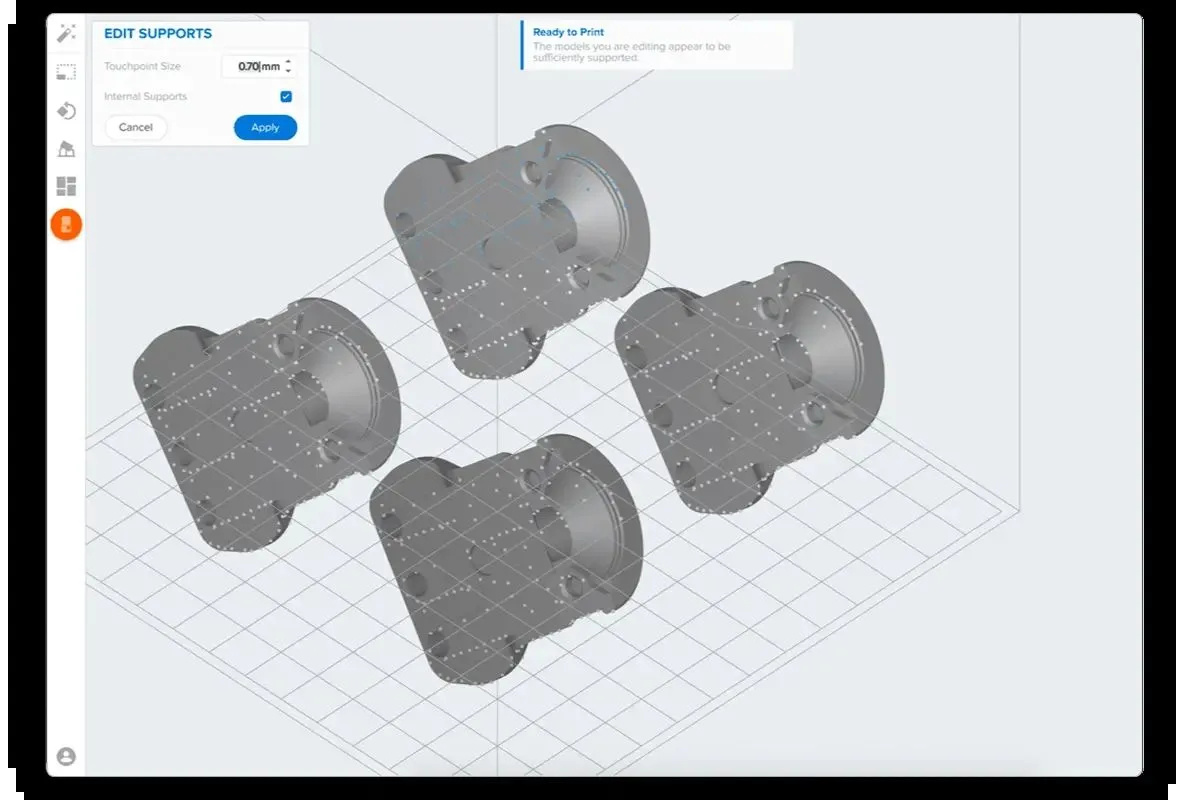This screenshot has height=800, width=1200.
Task: Select the One-Click Print magic wand tool
Action: tap(66, 34)
